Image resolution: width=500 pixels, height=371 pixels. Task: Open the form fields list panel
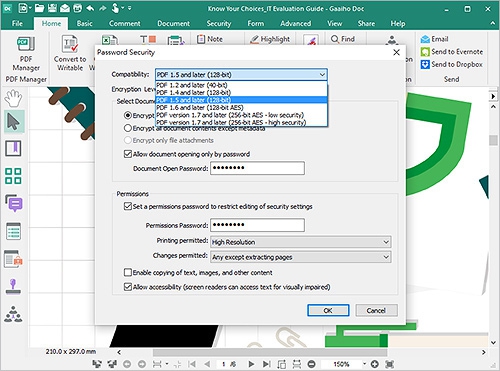click(13, 231)
